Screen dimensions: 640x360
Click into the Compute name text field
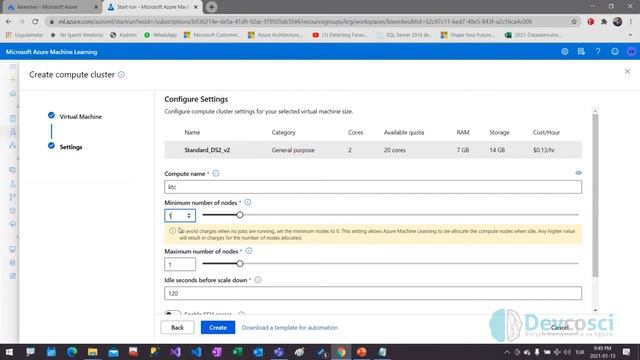373,187
